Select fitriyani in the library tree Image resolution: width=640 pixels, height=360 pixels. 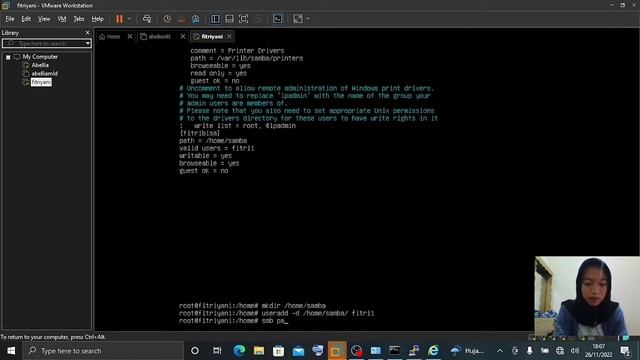coord(41,82)
